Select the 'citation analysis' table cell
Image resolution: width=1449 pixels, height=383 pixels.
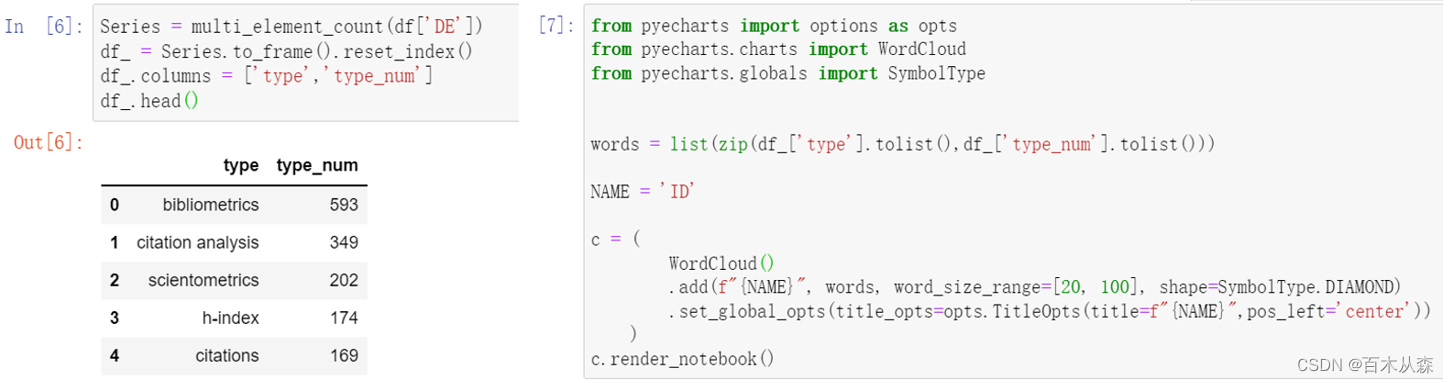[x=197, y=242]
